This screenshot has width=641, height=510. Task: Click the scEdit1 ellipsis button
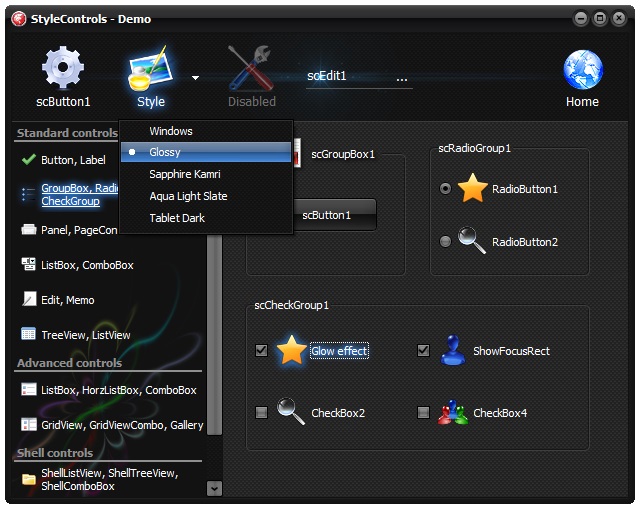[x=402, y=78]
